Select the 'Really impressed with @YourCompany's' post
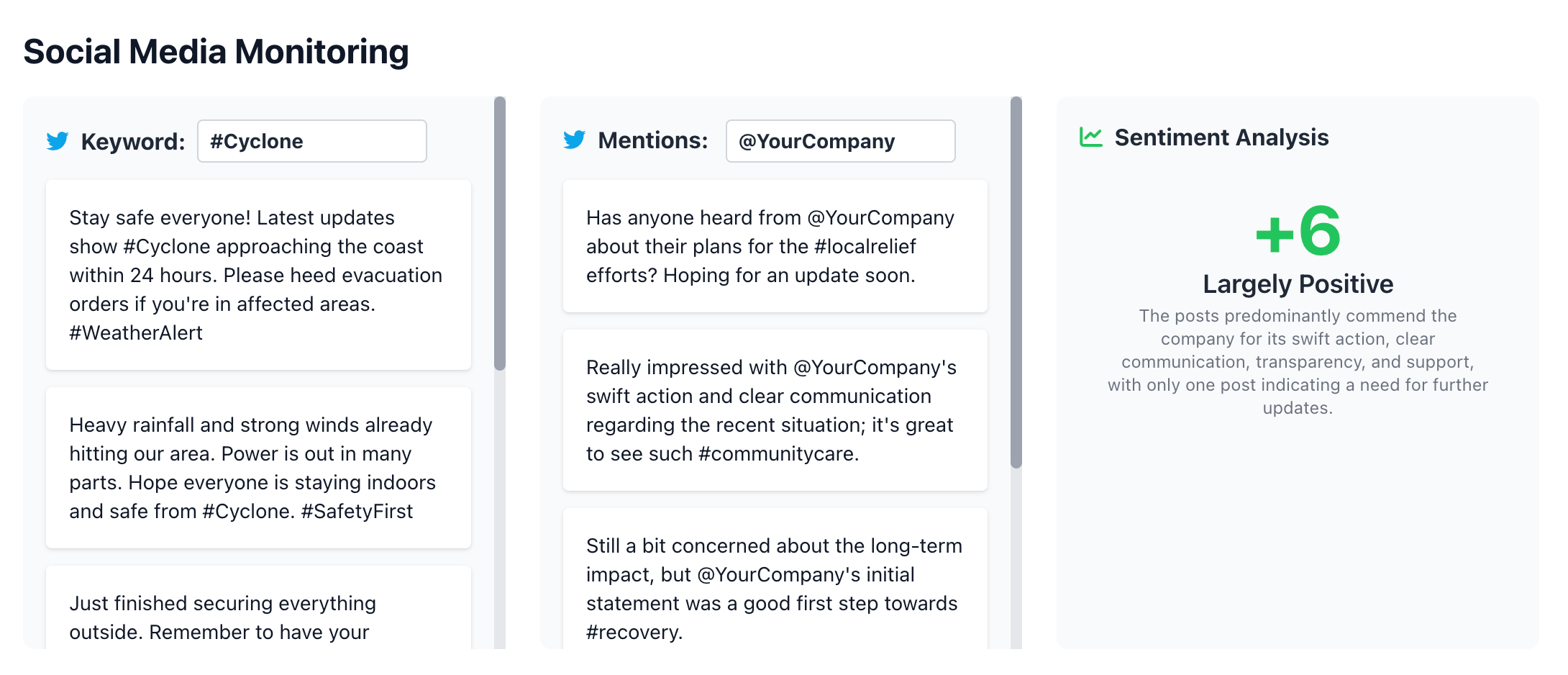 click(775, 410)
